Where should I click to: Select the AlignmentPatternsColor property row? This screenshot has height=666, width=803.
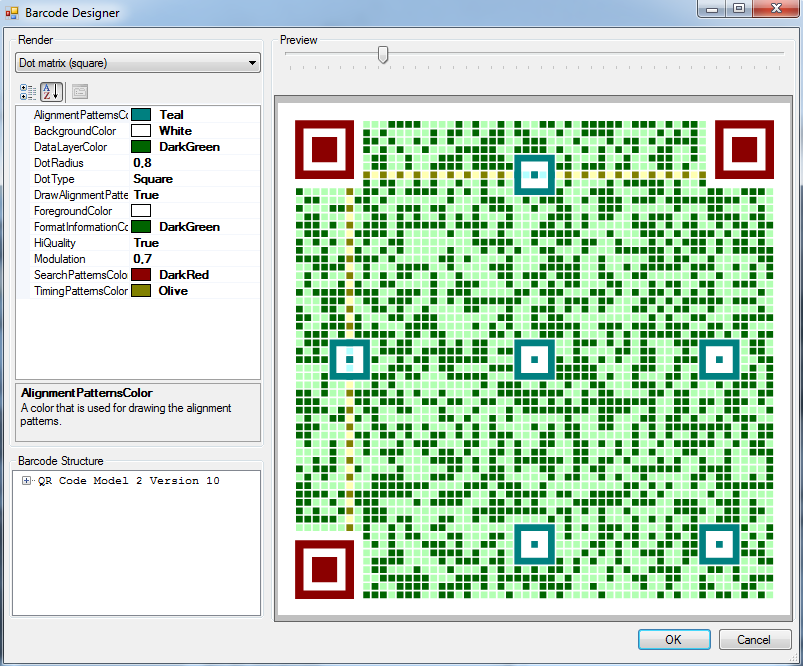[138, 115]
